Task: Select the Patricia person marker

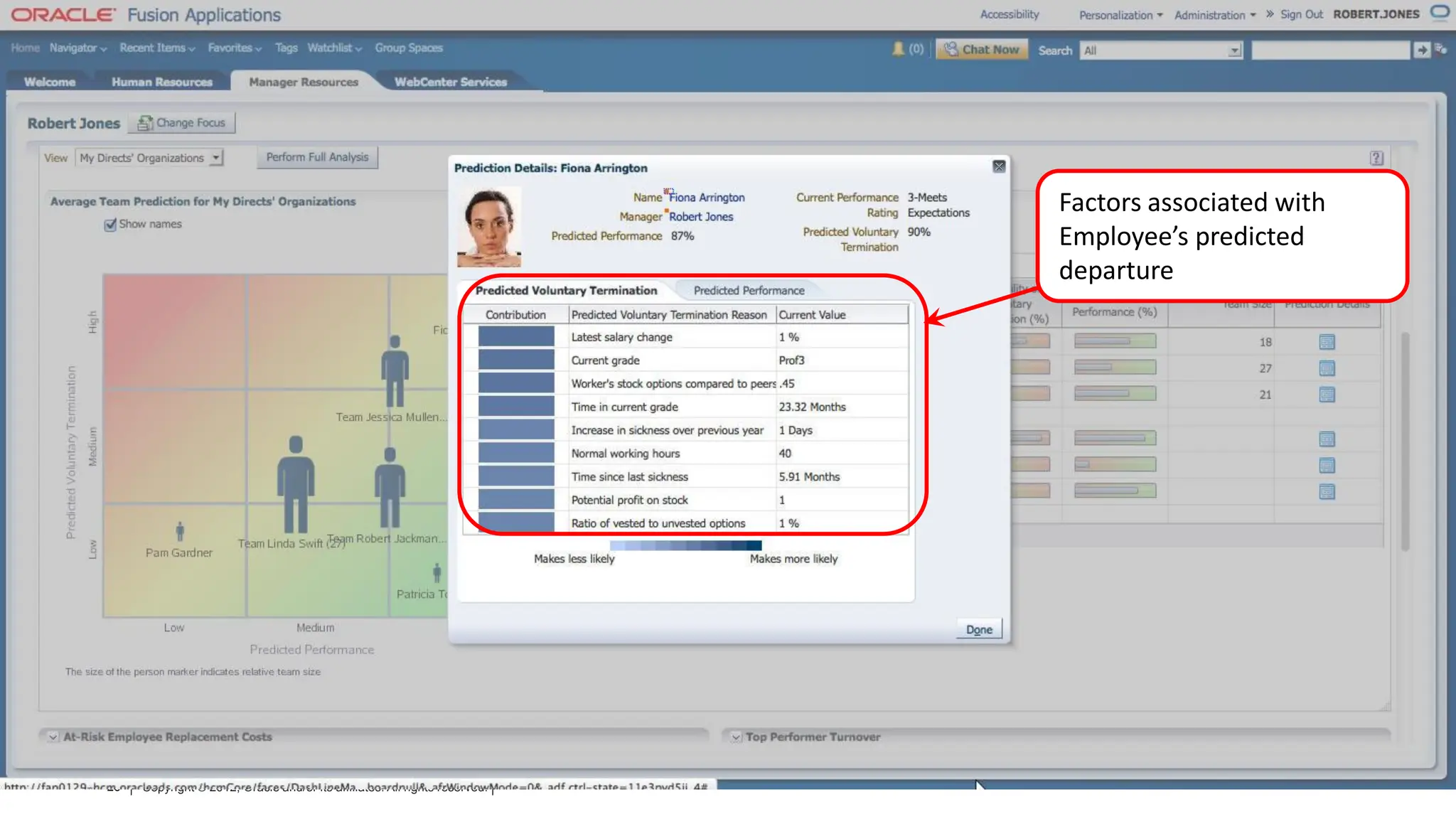Action: [437, 572]
